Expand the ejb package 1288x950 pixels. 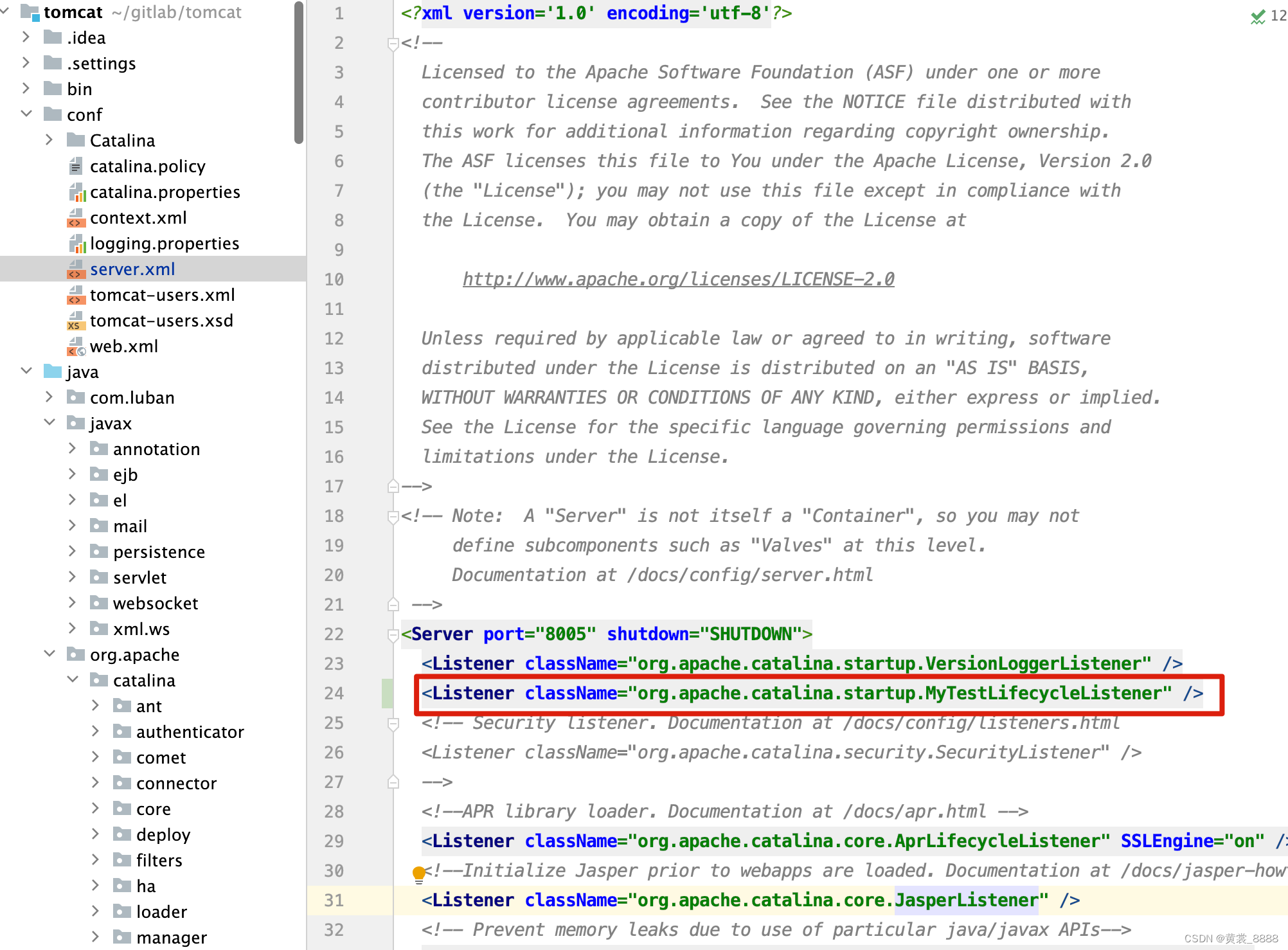point(72,474)
